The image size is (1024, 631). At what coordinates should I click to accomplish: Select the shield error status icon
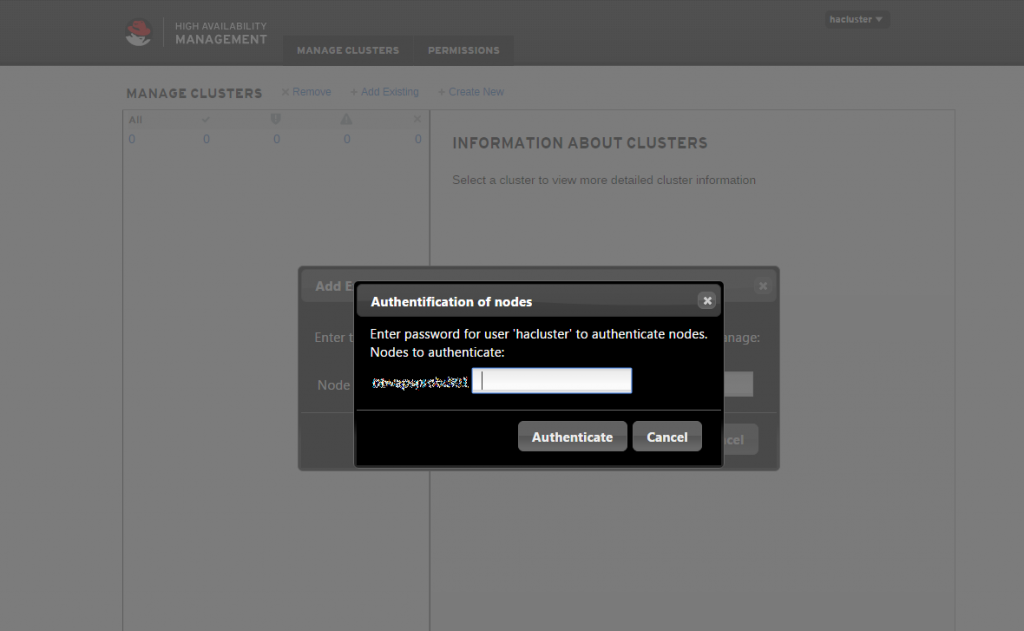point(276,119)
